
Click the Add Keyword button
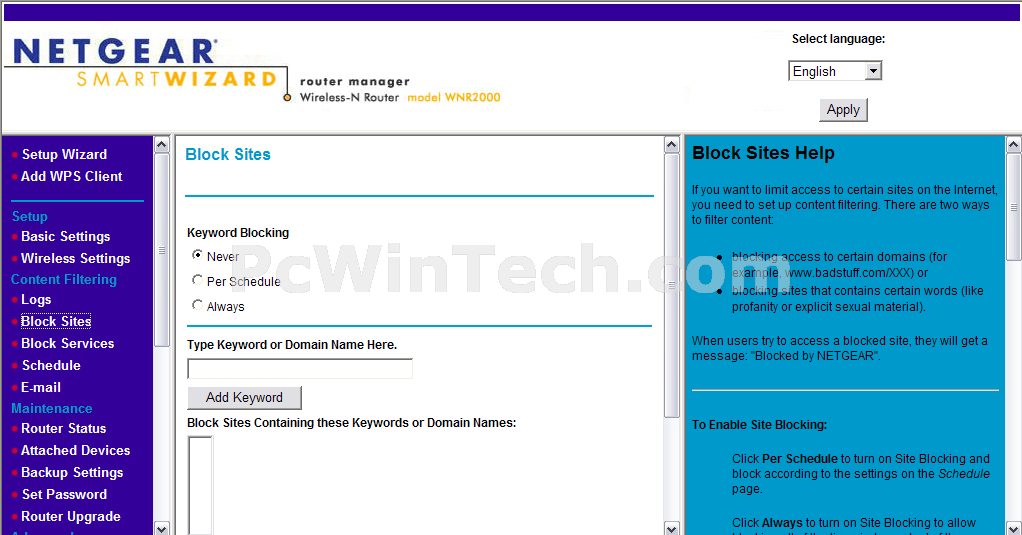point(244,398)
